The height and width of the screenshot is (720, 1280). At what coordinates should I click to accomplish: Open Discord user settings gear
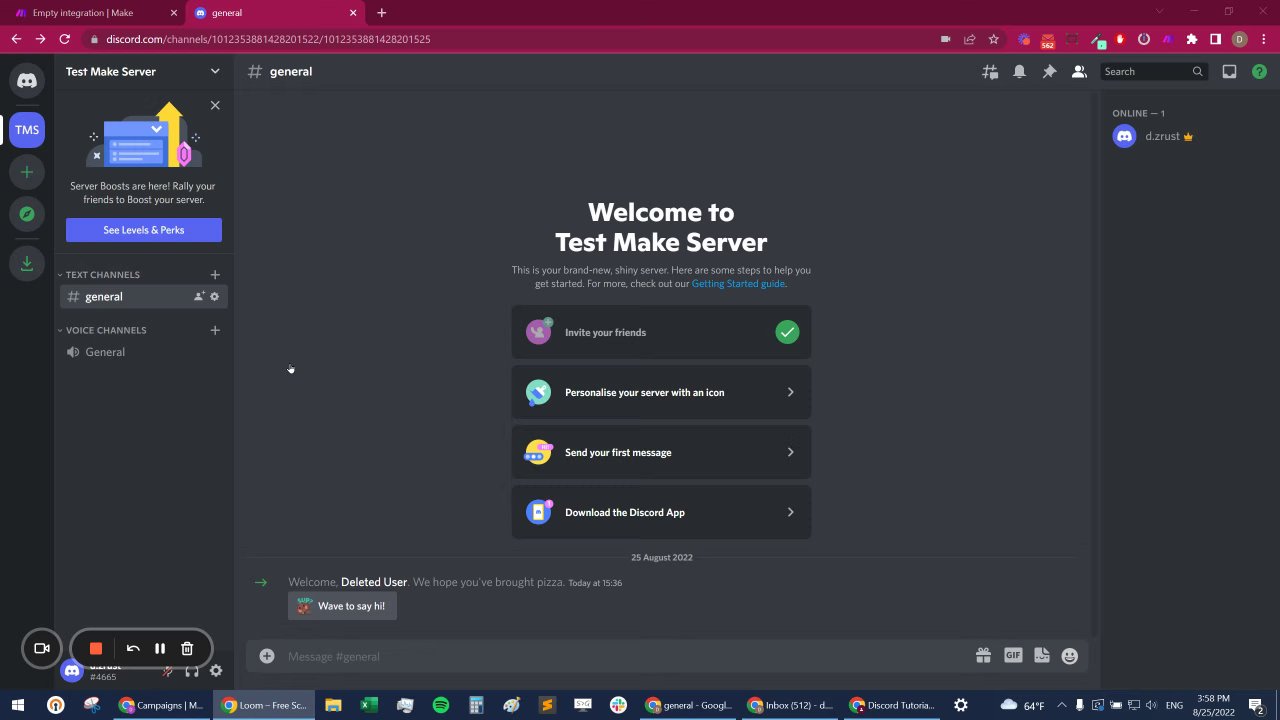(x=215, y=671)
